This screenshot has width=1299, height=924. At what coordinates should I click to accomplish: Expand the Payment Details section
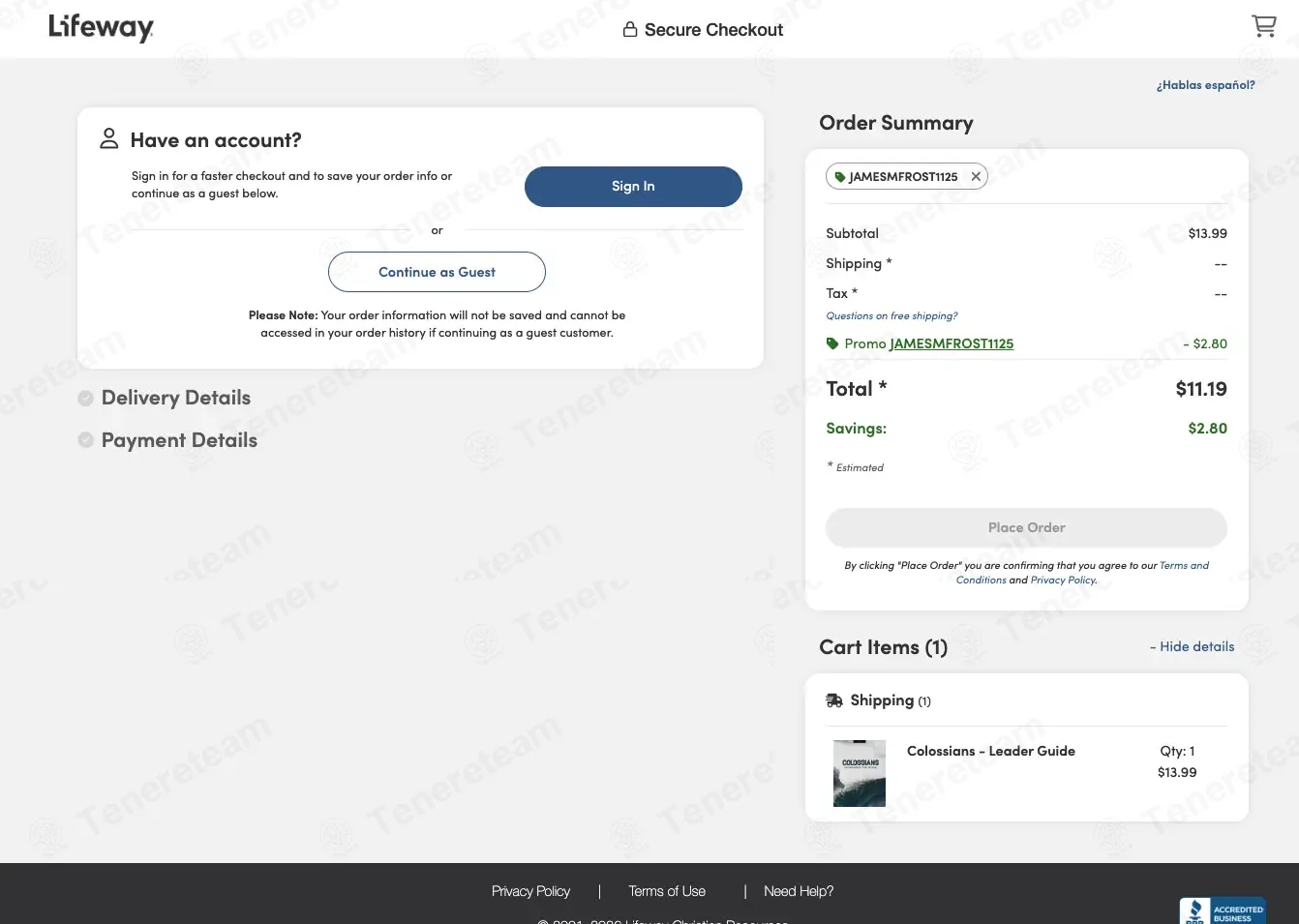[x=179, y=440]
